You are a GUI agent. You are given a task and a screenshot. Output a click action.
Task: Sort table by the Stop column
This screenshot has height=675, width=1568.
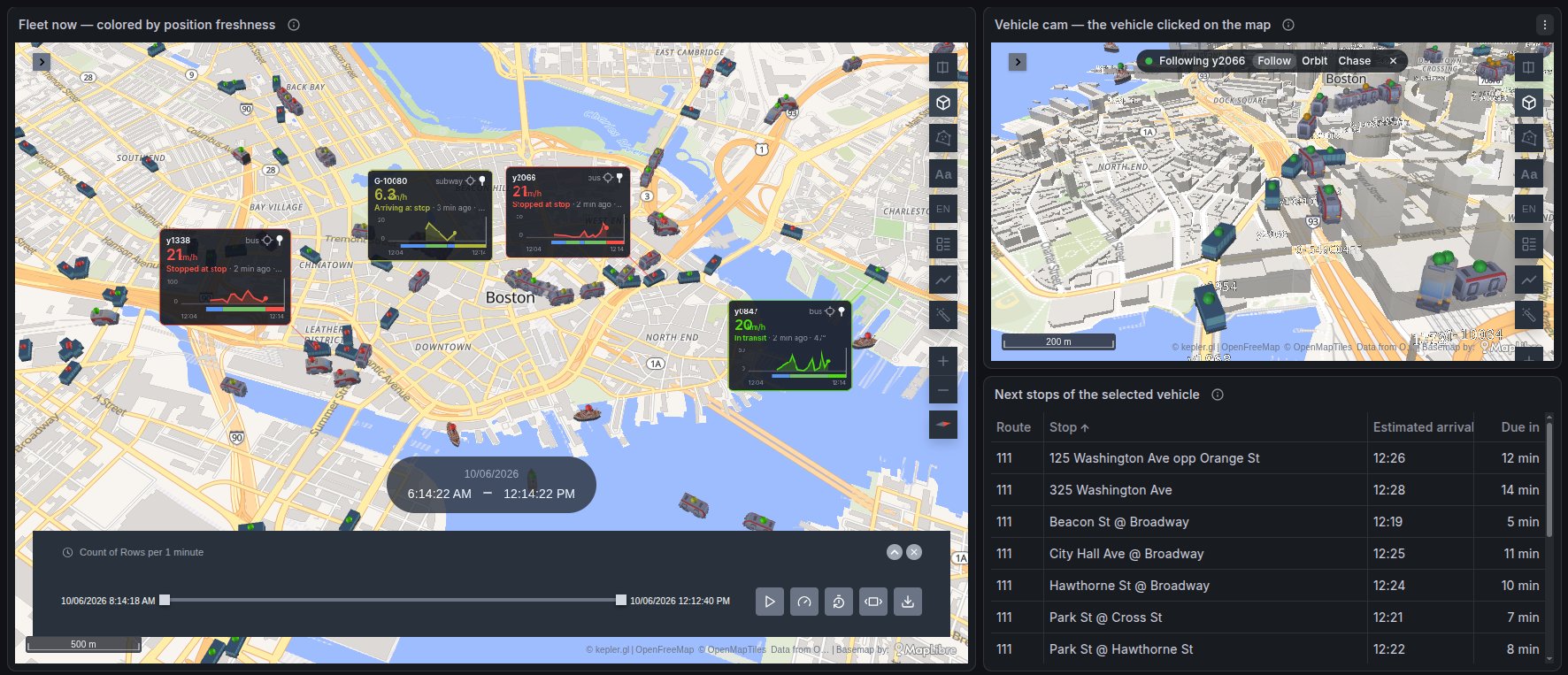(1069, 427)
